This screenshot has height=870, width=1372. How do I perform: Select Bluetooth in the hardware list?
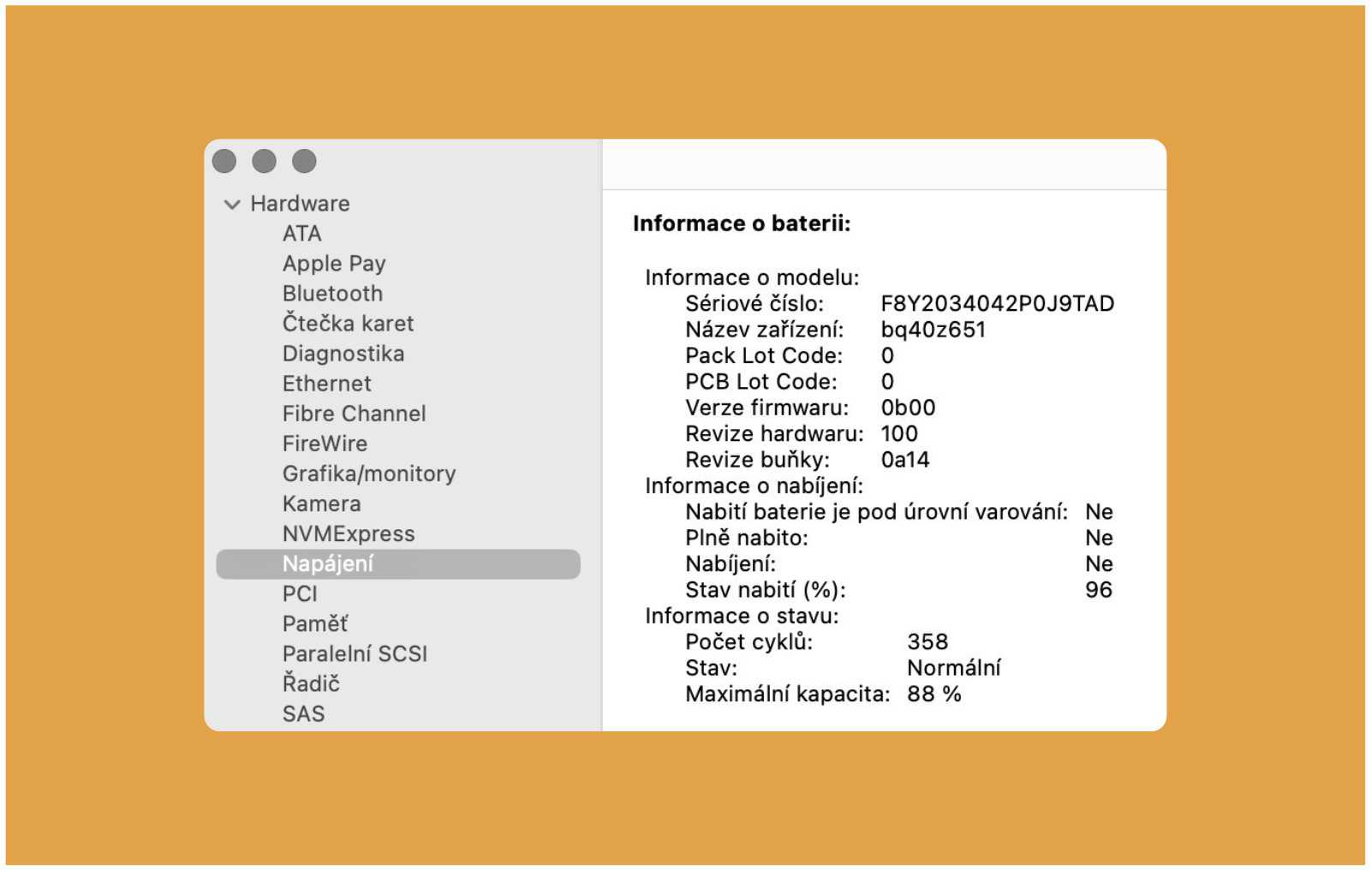332,294
